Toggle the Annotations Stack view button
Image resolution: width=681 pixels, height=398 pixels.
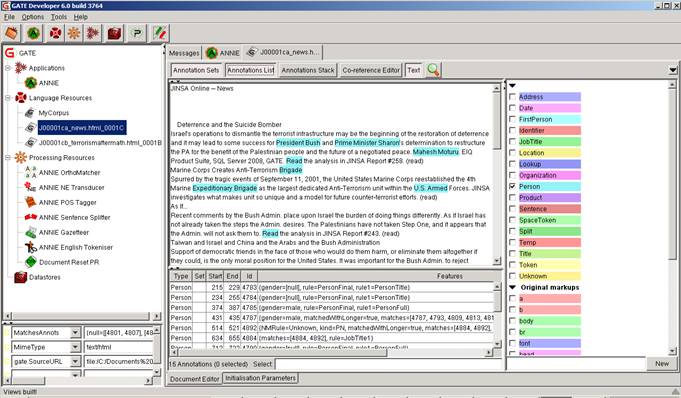308,70
